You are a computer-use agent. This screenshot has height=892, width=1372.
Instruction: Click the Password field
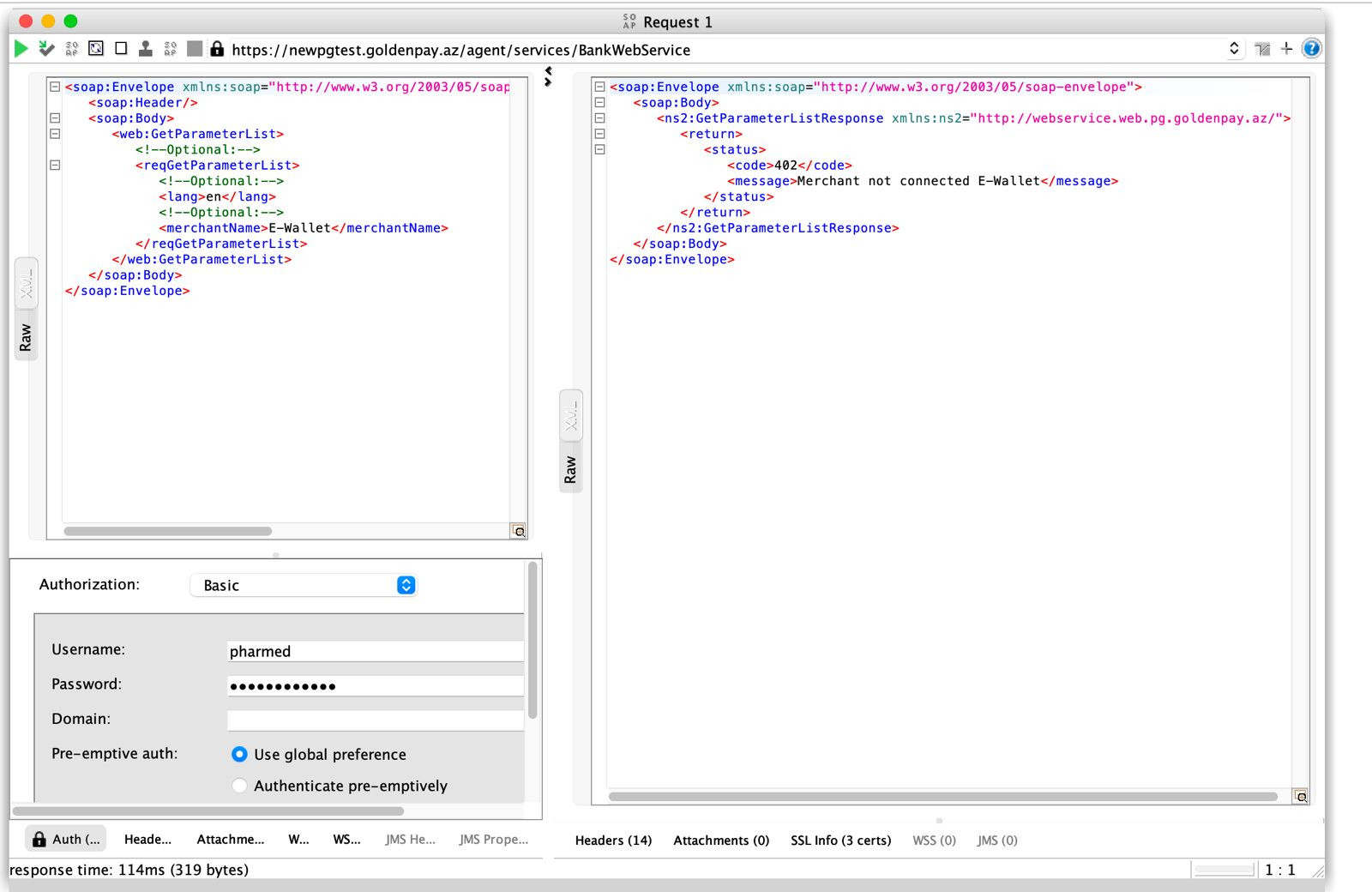pos(376,685)
